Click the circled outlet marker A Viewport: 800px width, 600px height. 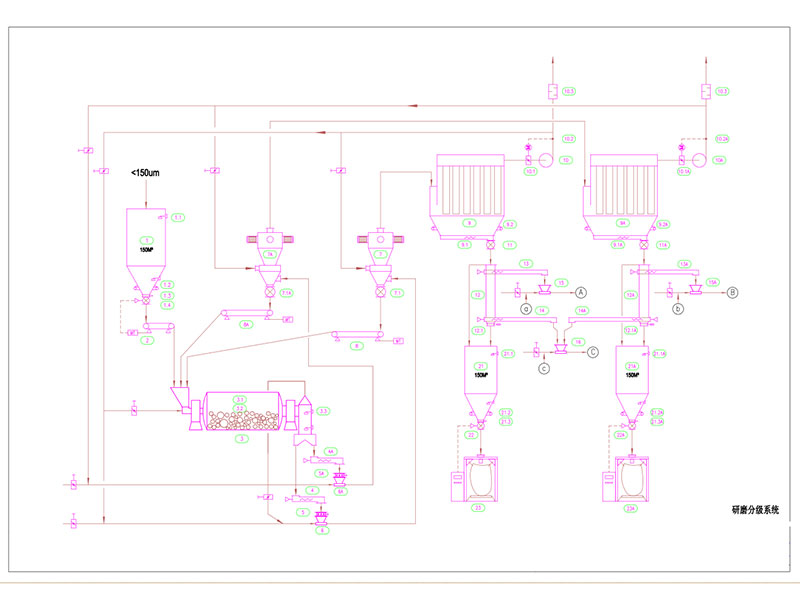(x=580, y=291)
